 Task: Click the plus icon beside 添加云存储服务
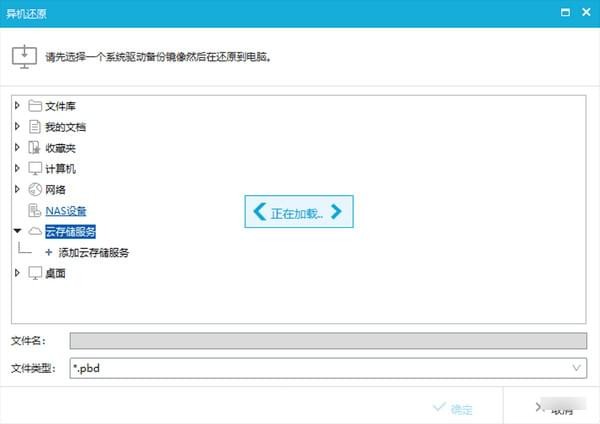[49, 252]
